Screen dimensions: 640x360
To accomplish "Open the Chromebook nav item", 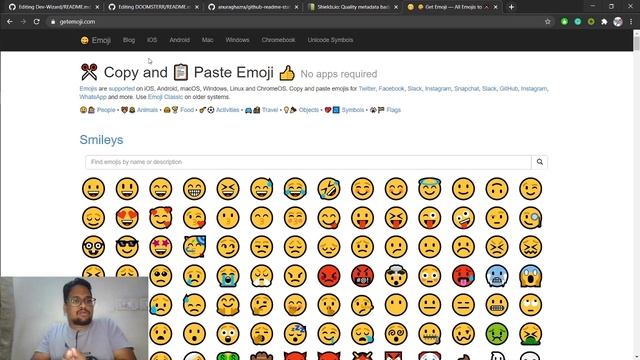I will pyautogui.click(x=278, y=40).
